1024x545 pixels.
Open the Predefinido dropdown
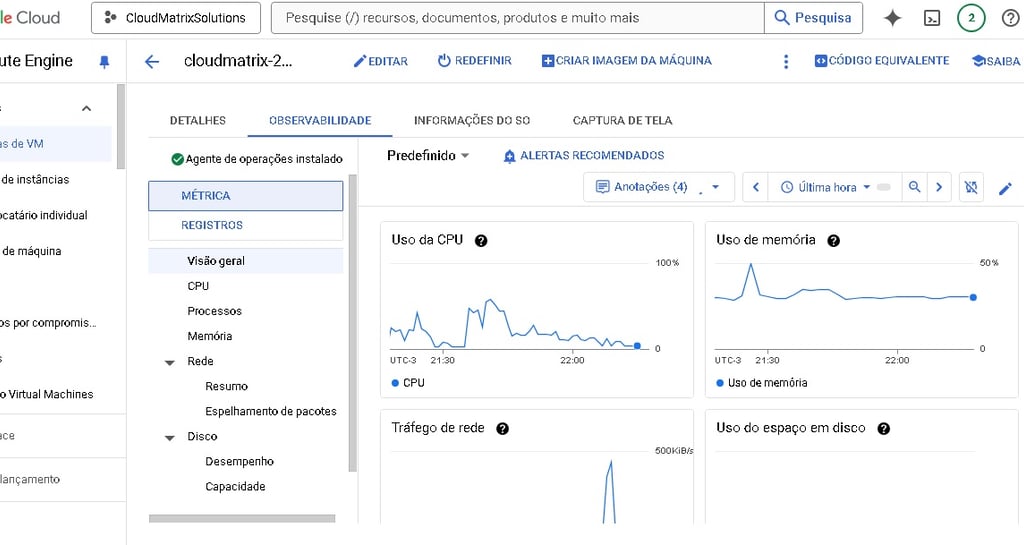[x=428, y=155]
